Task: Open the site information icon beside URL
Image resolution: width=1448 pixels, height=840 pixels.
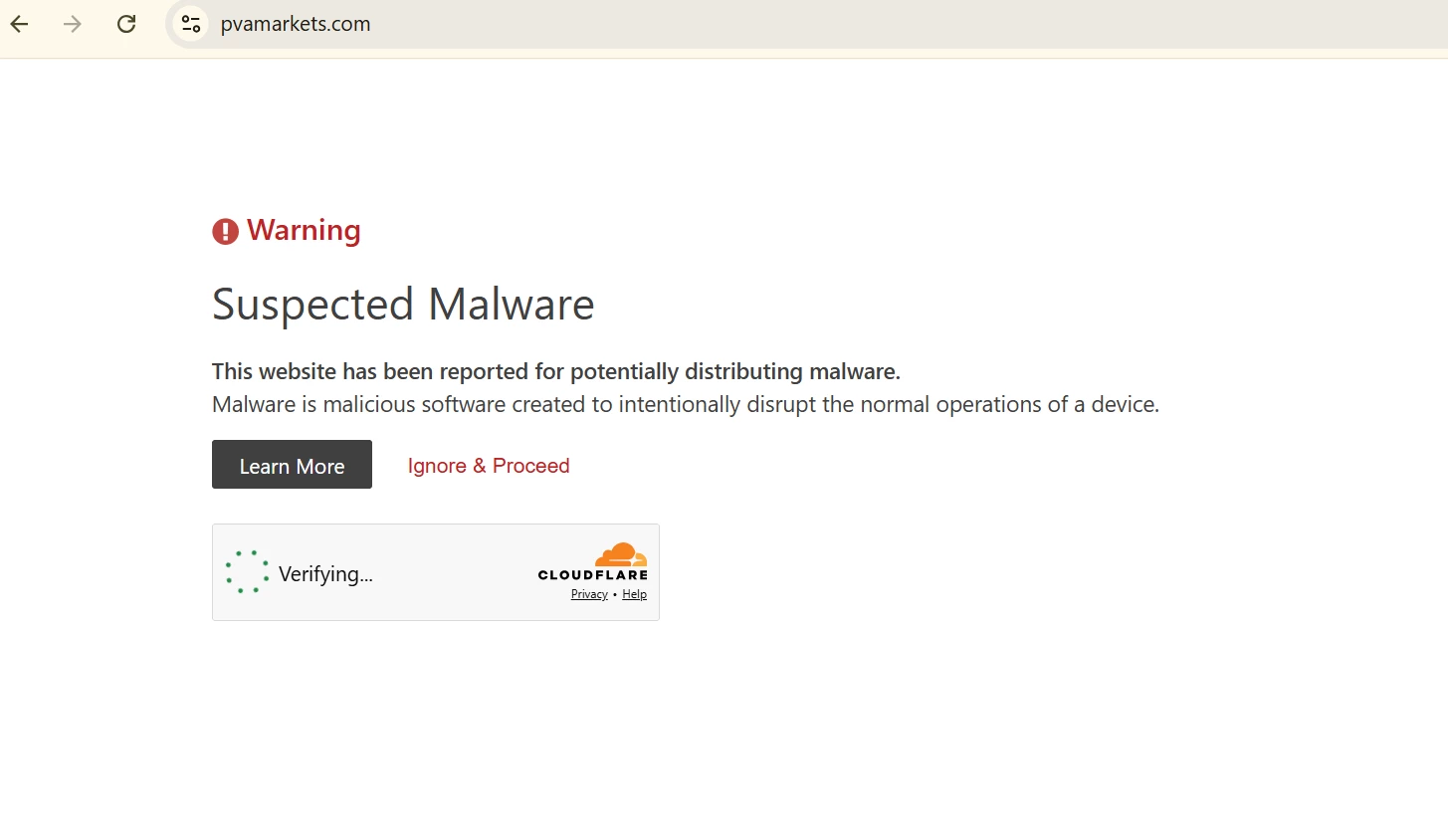Action: click(191, 24)
